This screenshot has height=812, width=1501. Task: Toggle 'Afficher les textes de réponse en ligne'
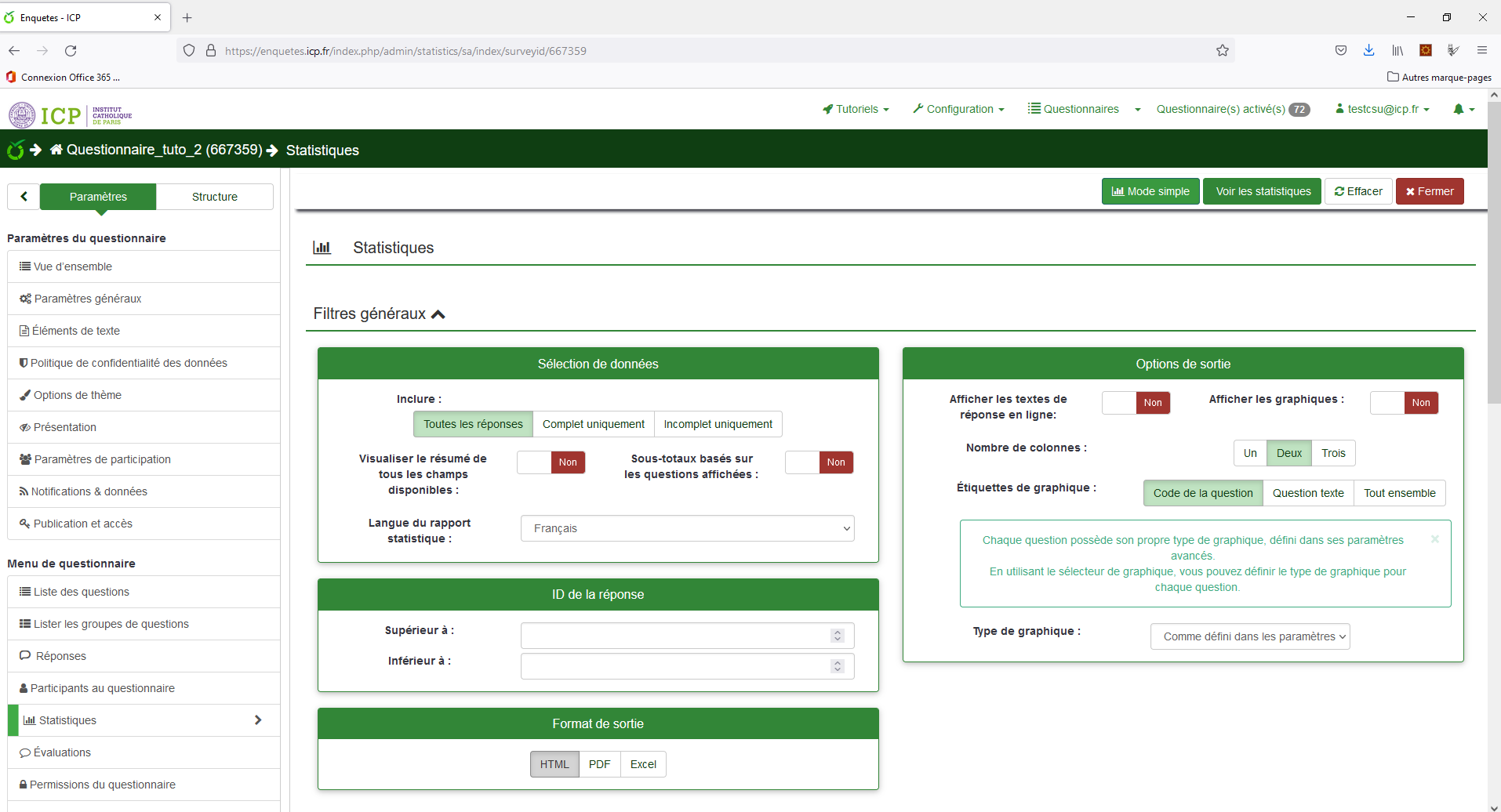click(x=1136, y=403)
